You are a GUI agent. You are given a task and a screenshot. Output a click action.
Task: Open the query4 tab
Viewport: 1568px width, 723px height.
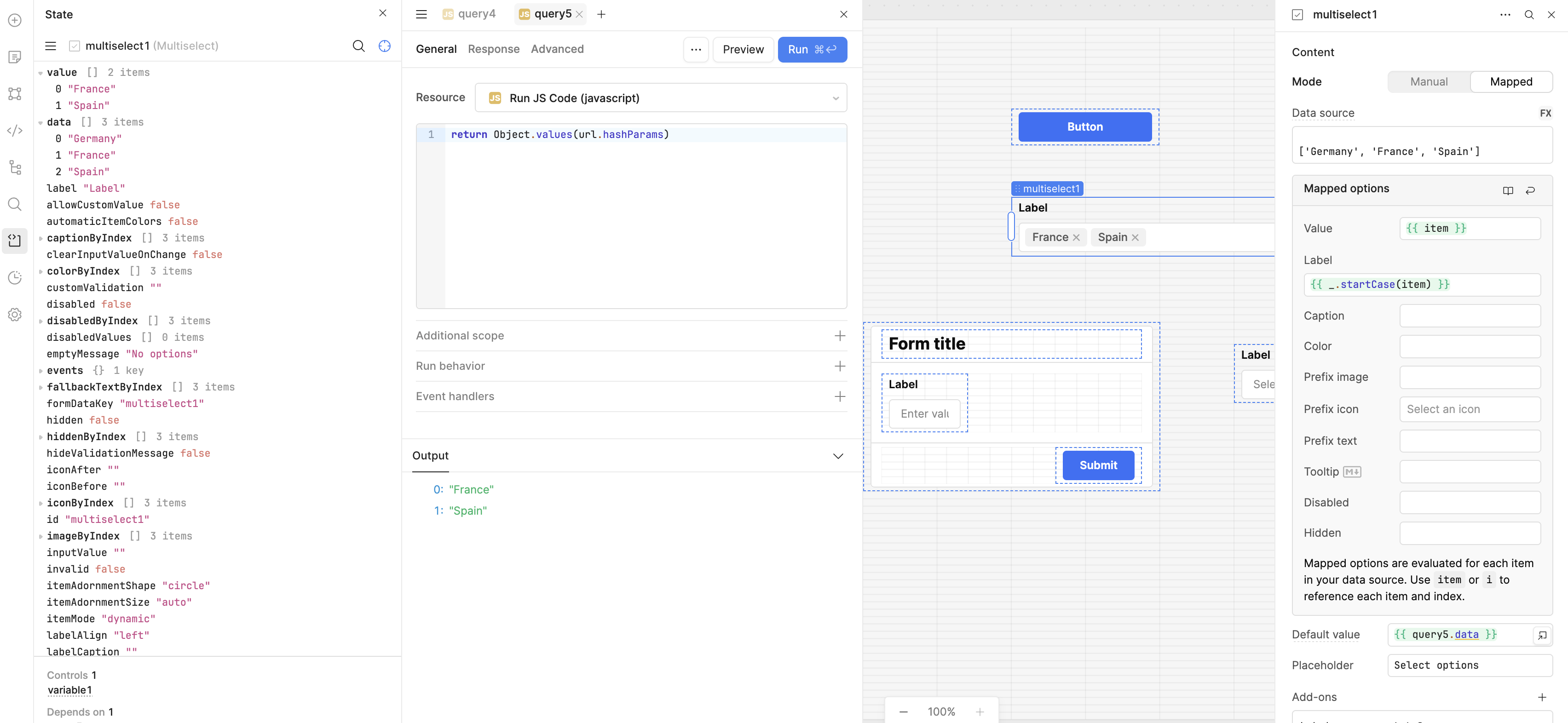tap(469, 14)
